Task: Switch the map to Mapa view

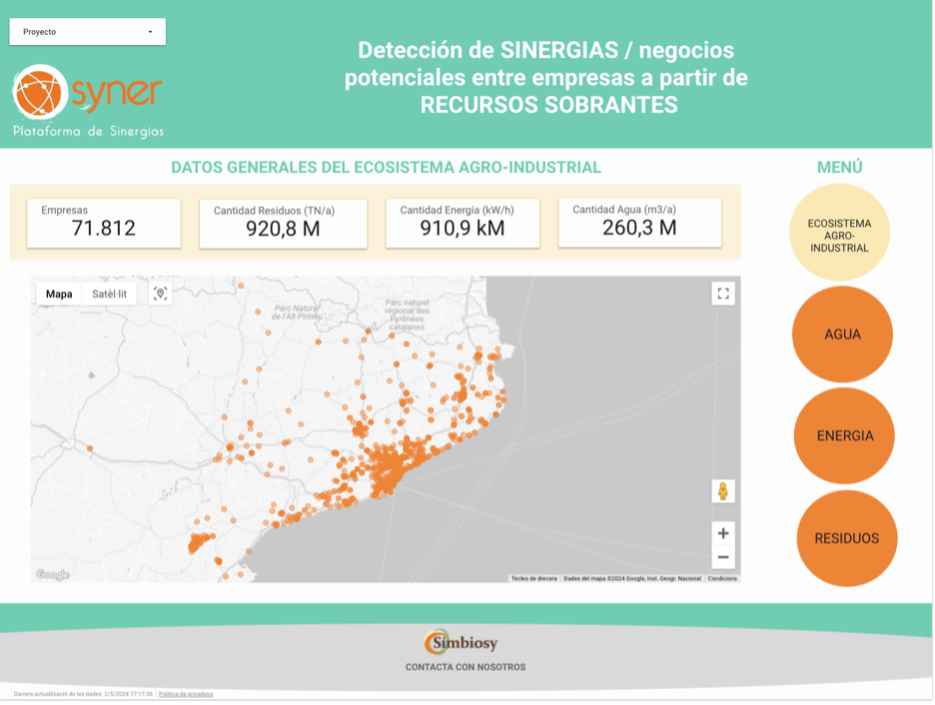Action: point(59,293)
